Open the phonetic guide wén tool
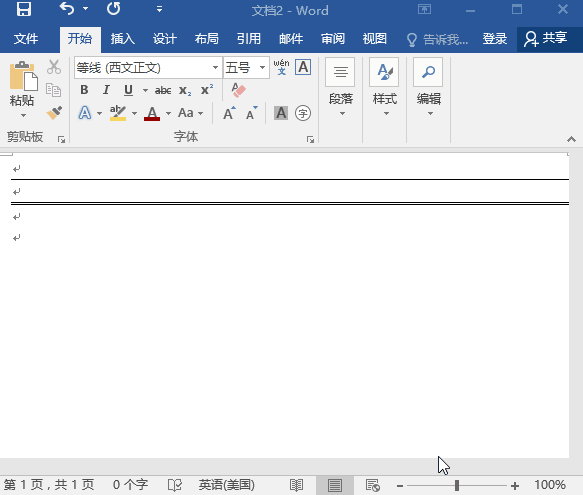Image resolution: width=583 pixels, height=495 pixels. (x=281, y=67)
